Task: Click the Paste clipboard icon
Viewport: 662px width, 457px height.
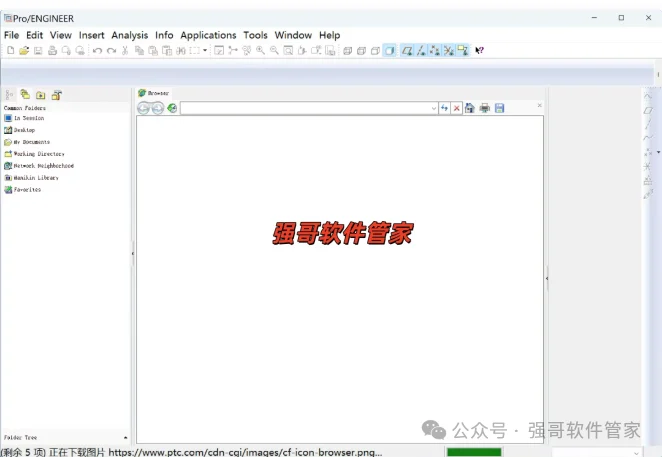Action: (x=153, y=51)
